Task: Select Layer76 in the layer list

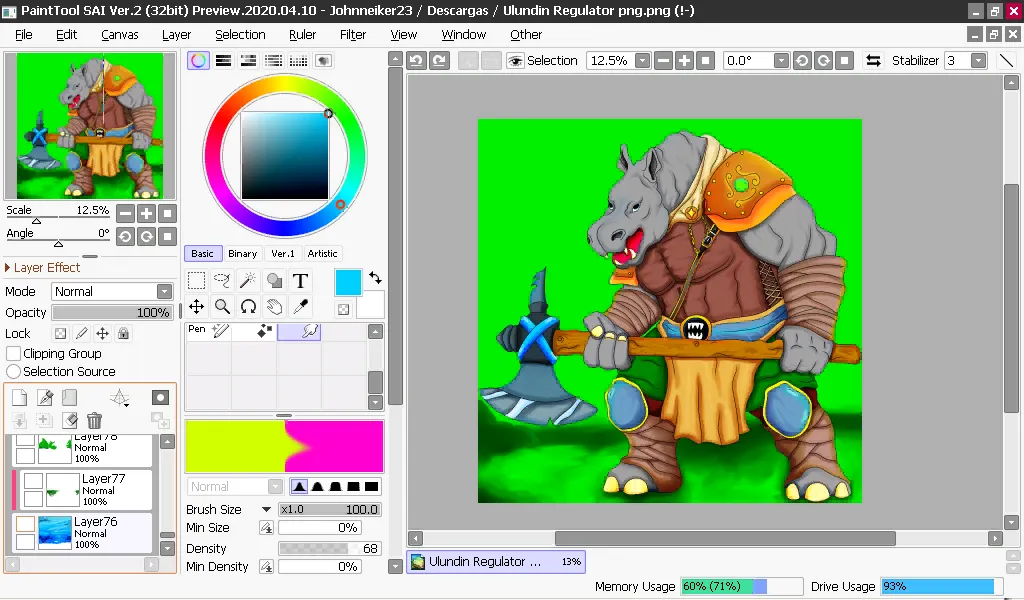Action: click(82, 532)
